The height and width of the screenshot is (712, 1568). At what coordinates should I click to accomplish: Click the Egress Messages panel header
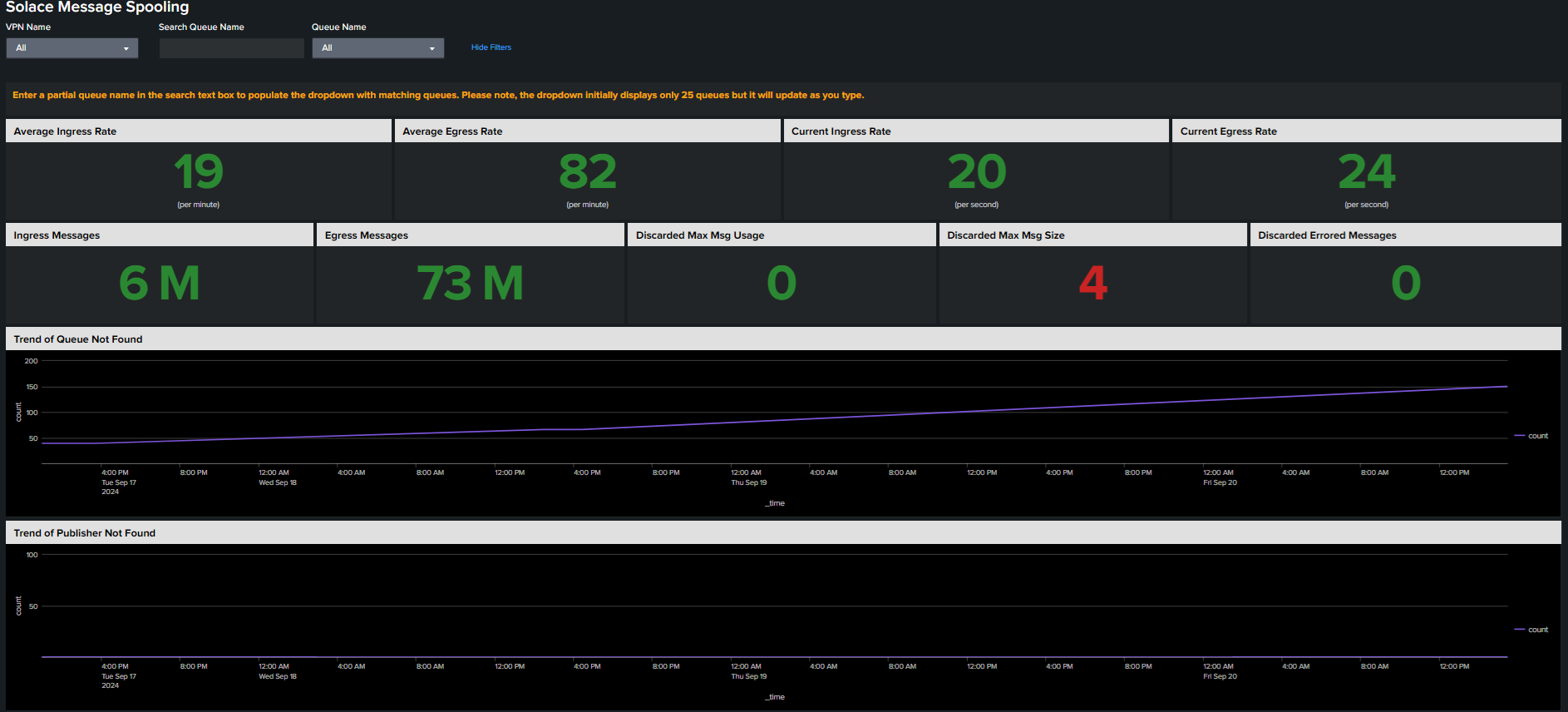pos(471,235)
